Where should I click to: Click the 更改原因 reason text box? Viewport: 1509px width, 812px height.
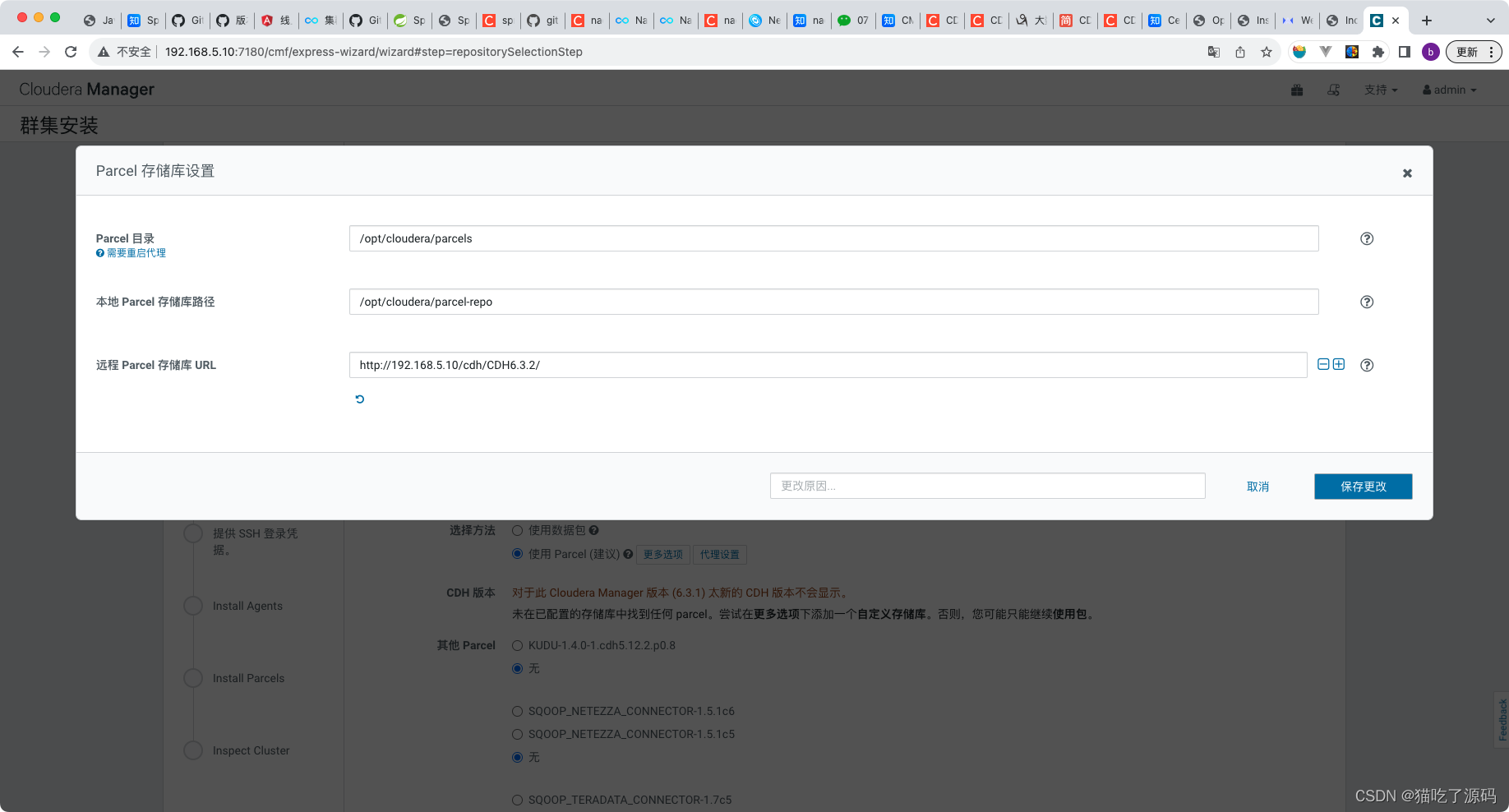click(x=987, y=486)
